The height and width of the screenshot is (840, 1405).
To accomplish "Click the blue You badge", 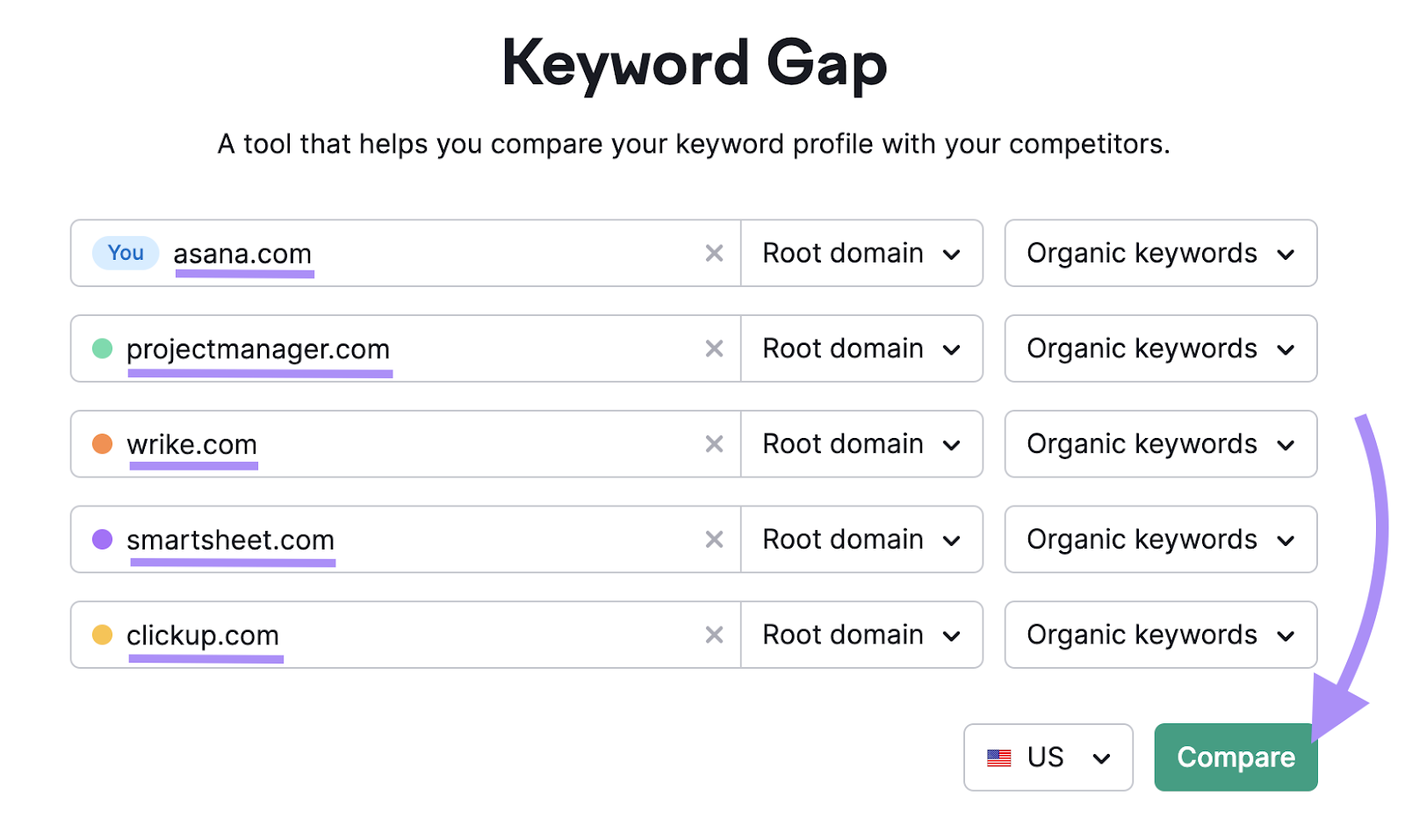I will click(125, 253).
